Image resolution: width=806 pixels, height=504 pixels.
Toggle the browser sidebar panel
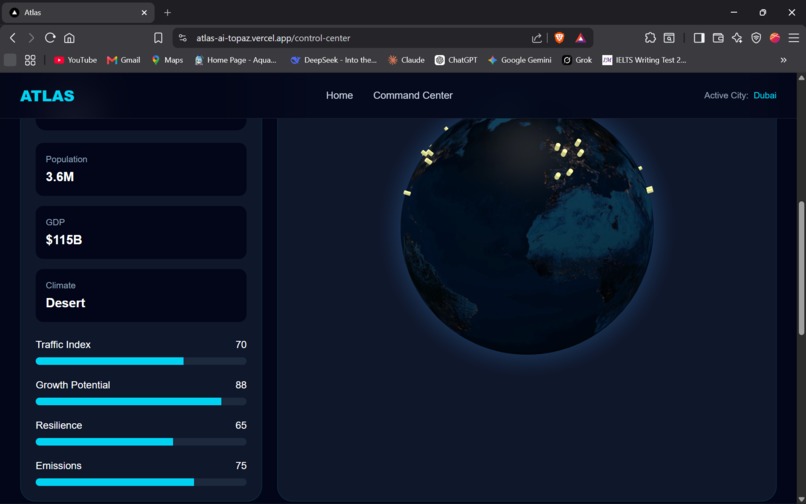699,38
